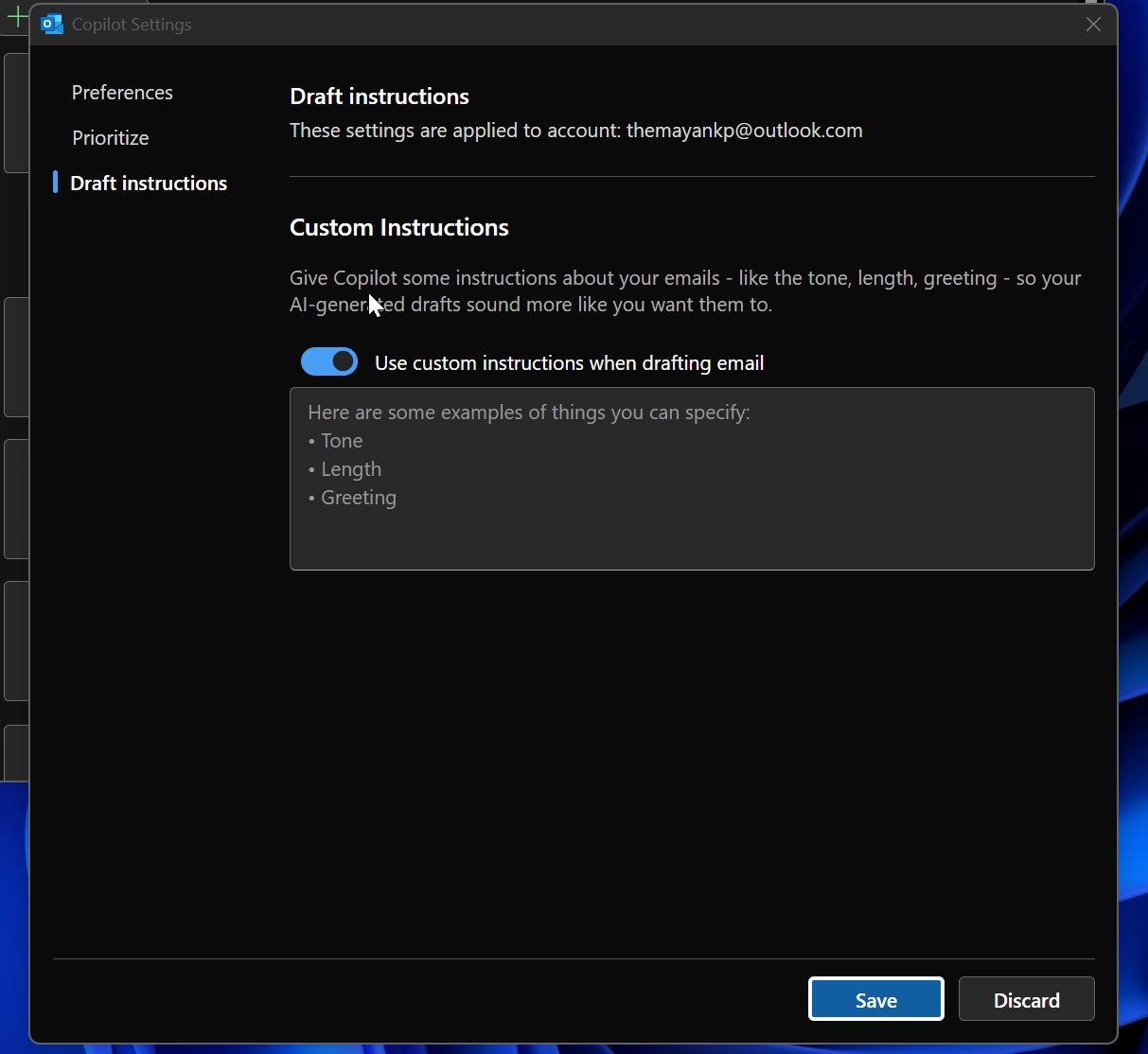Click the 'Draft instructions' page heading

pyautogui.click(x=380, y=97)
